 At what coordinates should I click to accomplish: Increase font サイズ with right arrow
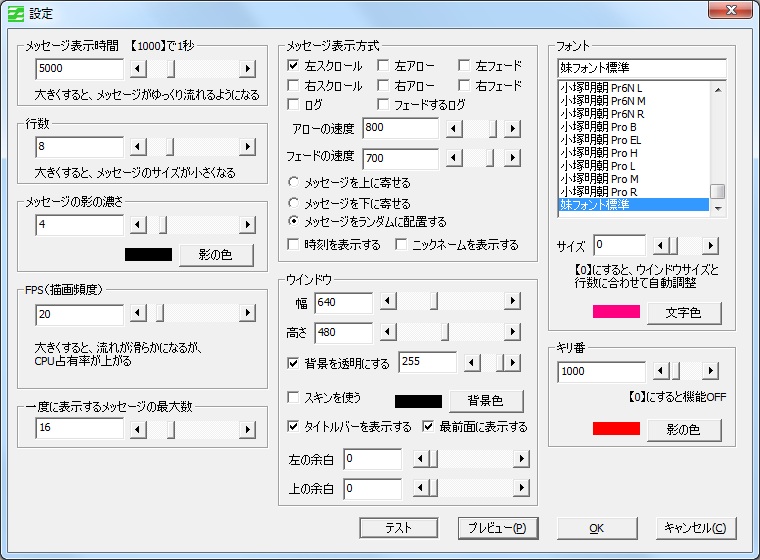click(710, 245)
